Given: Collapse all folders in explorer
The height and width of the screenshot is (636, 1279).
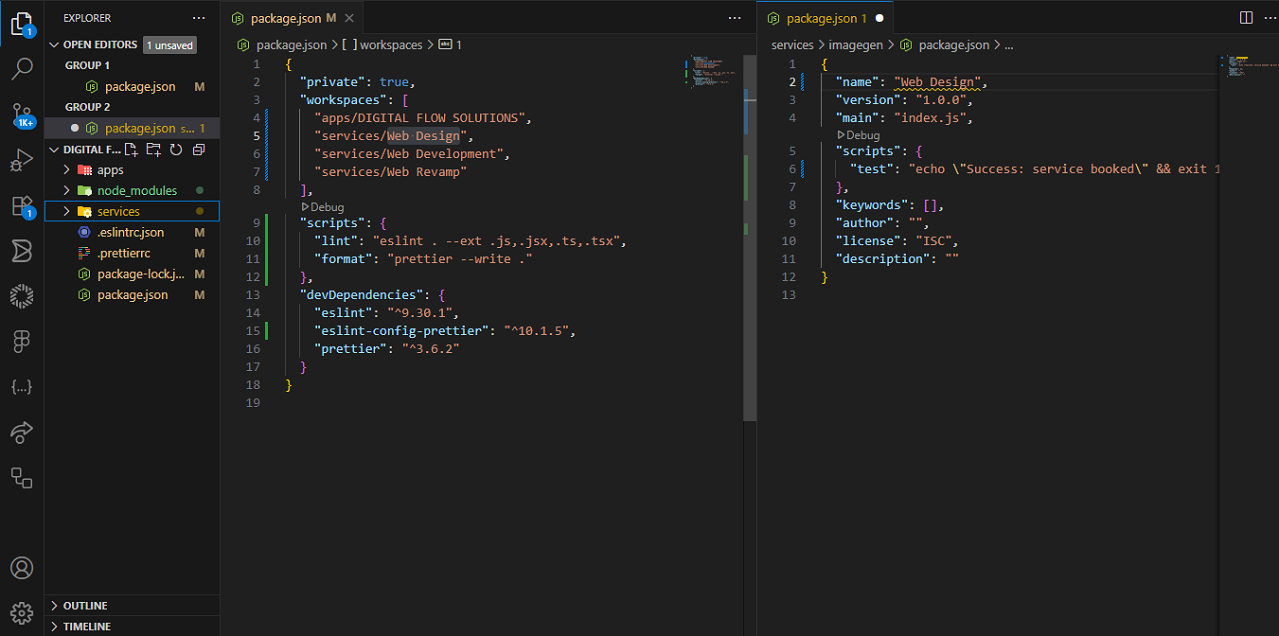Looking at the screenshot, I should click(198, 150).
